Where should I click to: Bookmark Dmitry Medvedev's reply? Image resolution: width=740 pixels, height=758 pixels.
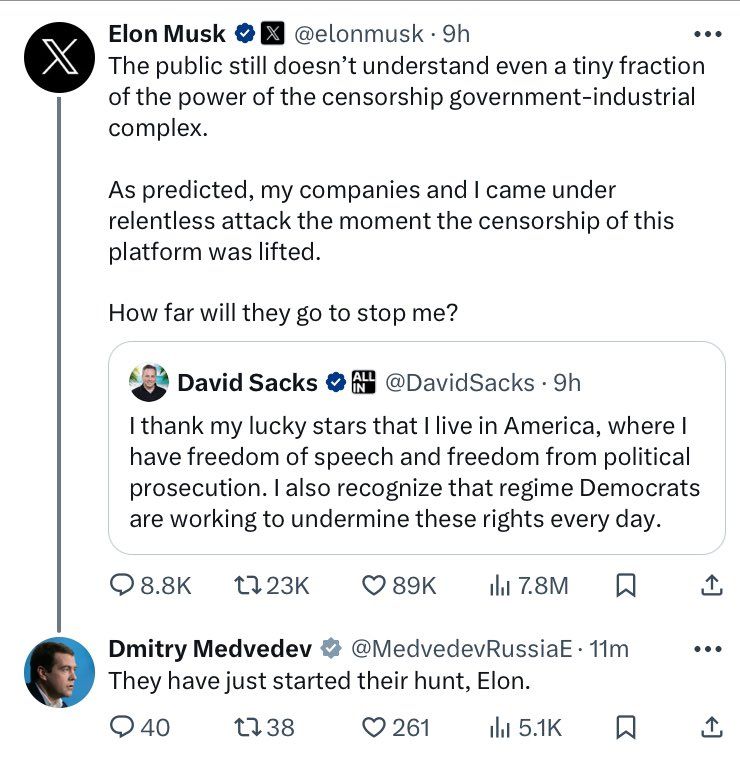tap(626, 727)
